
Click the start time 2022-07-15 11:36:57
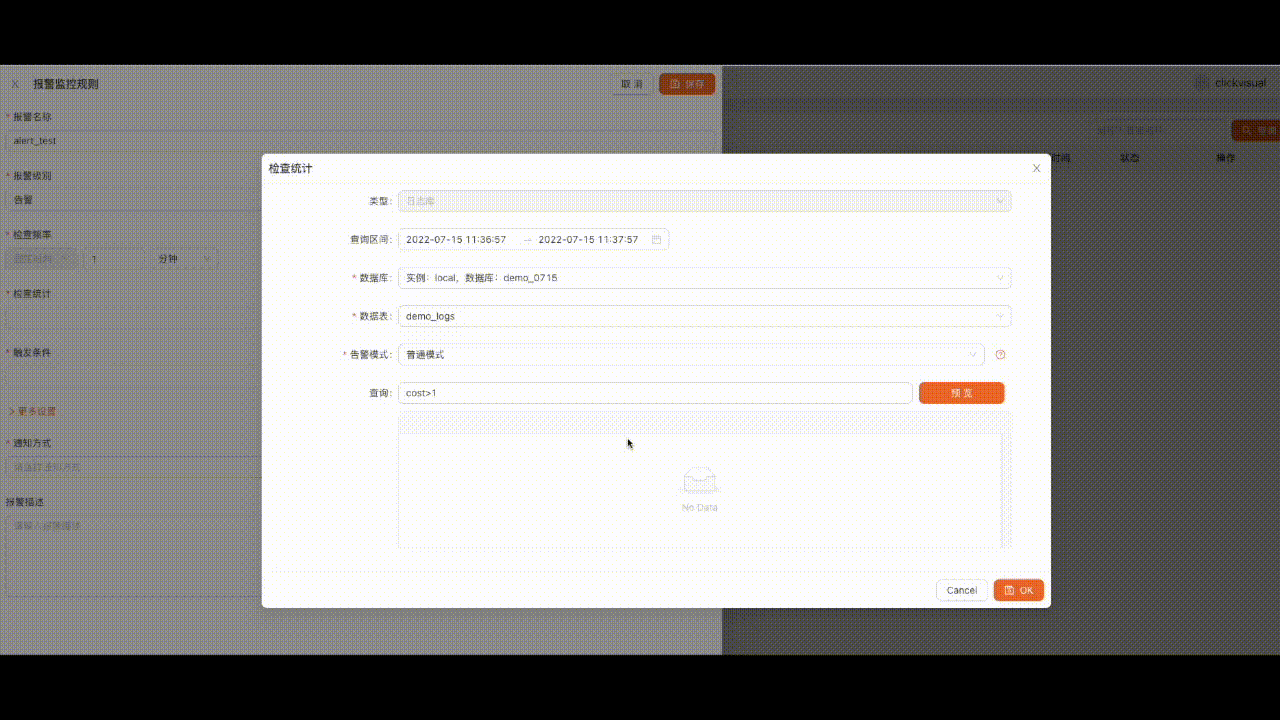coord(456,240)
